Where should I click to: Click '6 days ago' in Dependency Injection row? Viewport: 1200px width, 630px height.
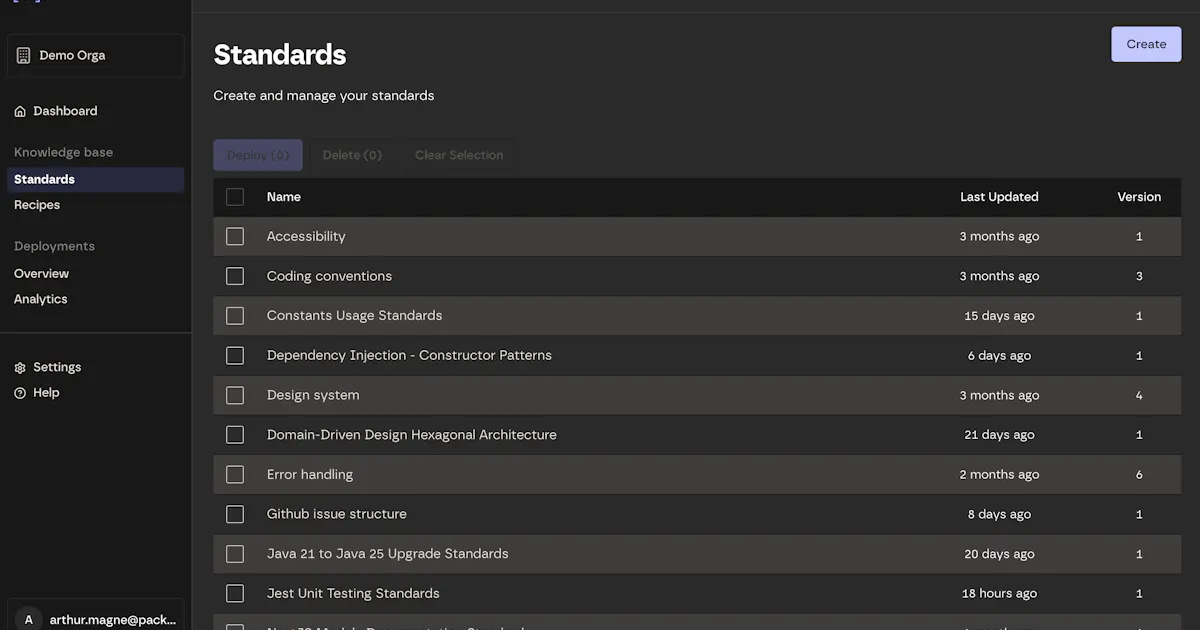coord(999,356)
